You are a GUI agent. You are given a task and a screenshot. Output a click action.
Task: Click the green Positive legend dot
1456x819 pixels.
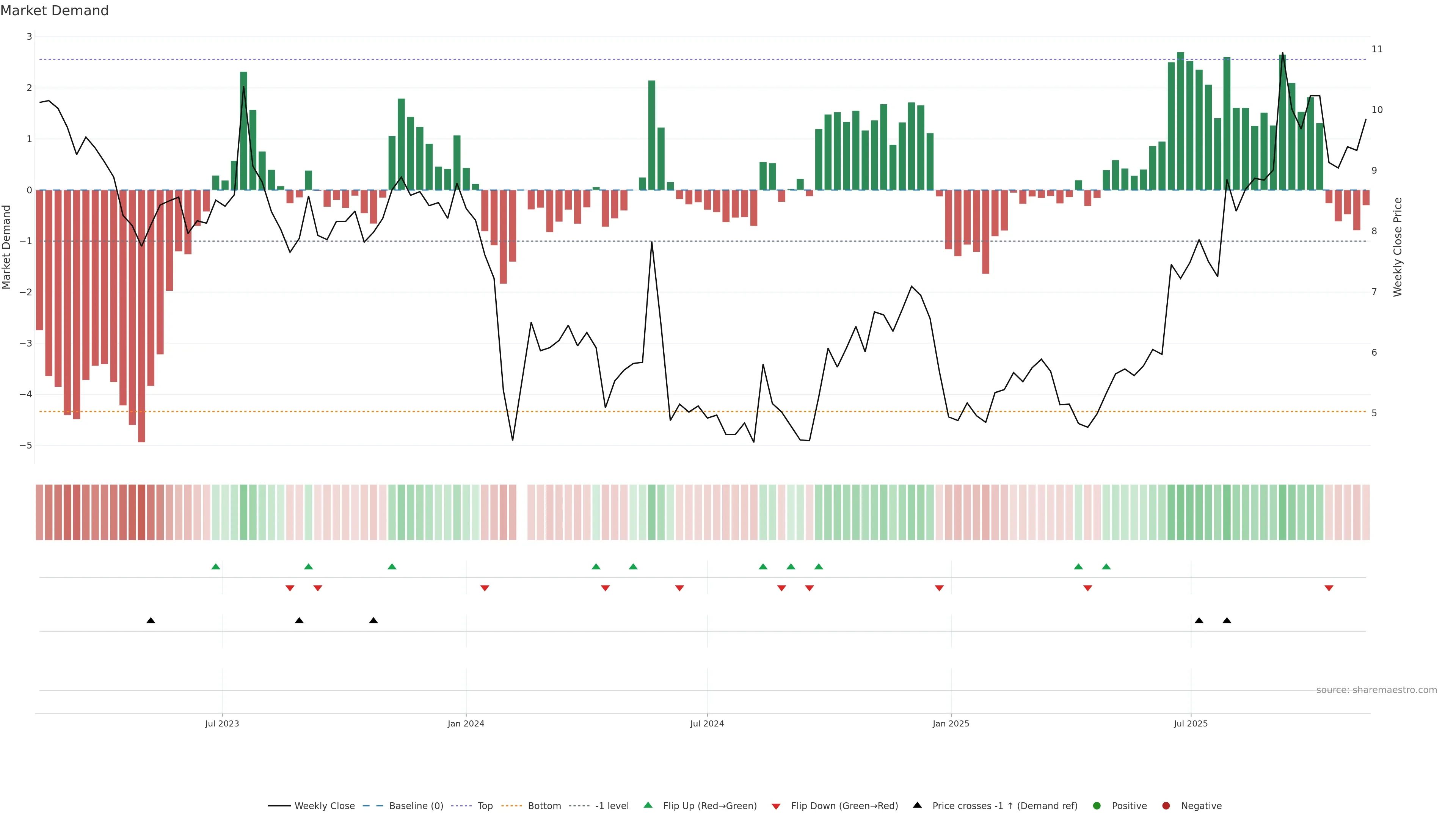click(1097, 806)
